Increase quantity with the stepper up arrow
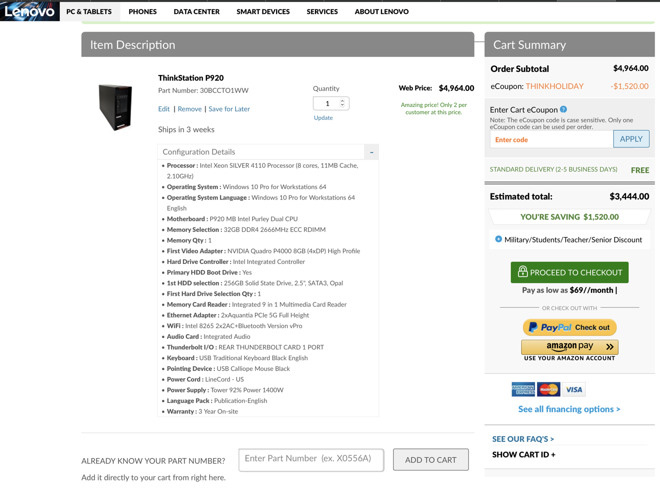The width and height of the screenshot is (660, 488). pyautogui.click(x=342, y=101)
